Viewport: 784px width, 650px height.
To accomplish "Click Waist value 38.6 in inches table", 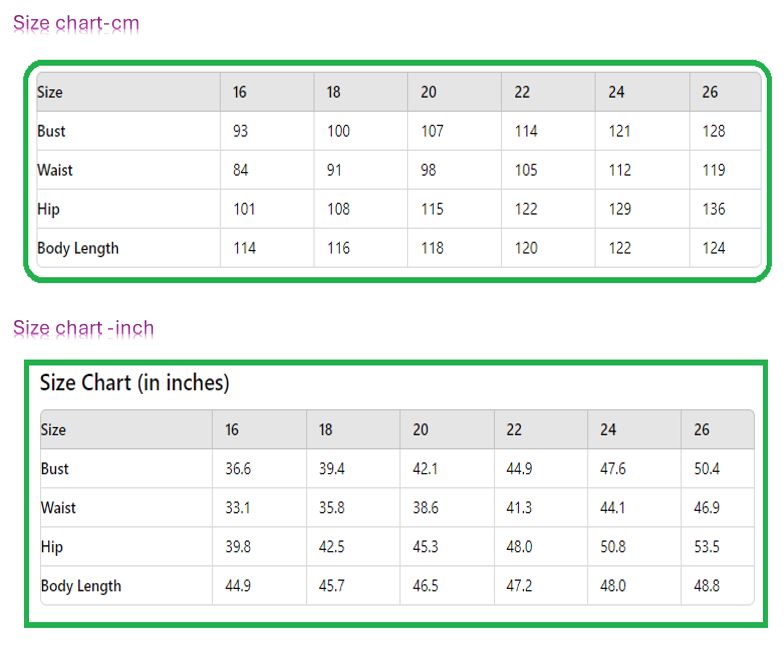I will pos(426,508).
